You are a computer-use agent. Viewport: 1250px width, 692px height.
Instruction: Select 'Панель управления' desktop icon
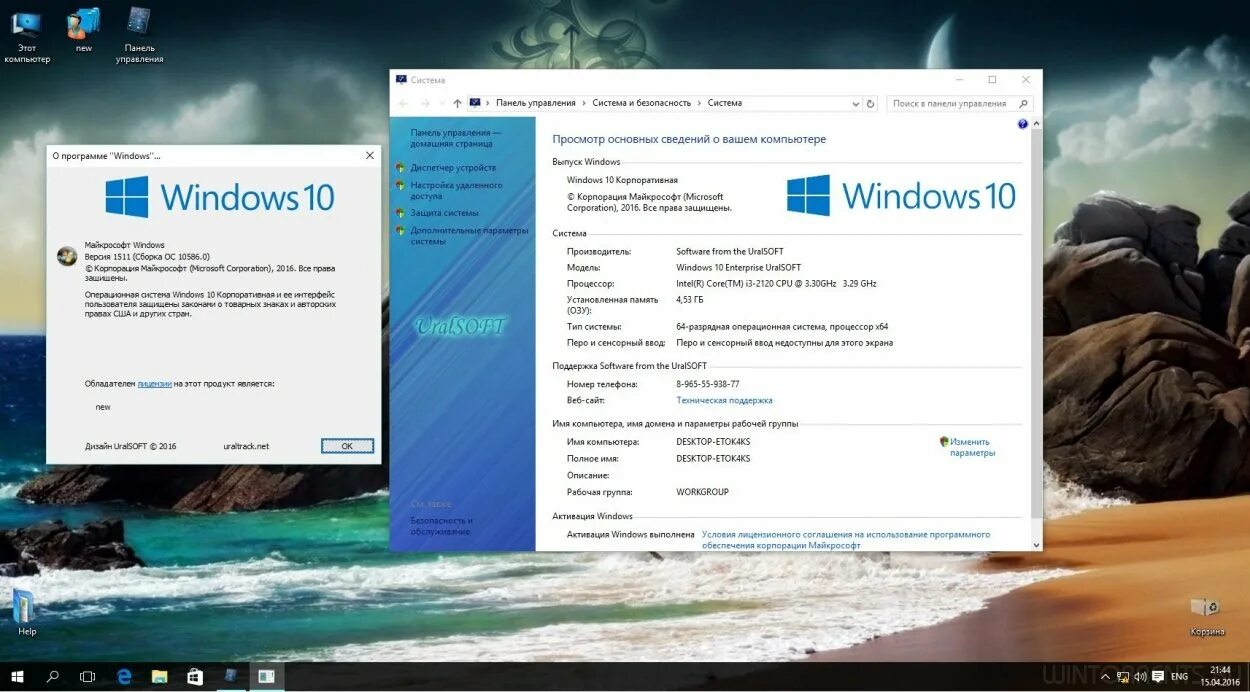[139, 36]
